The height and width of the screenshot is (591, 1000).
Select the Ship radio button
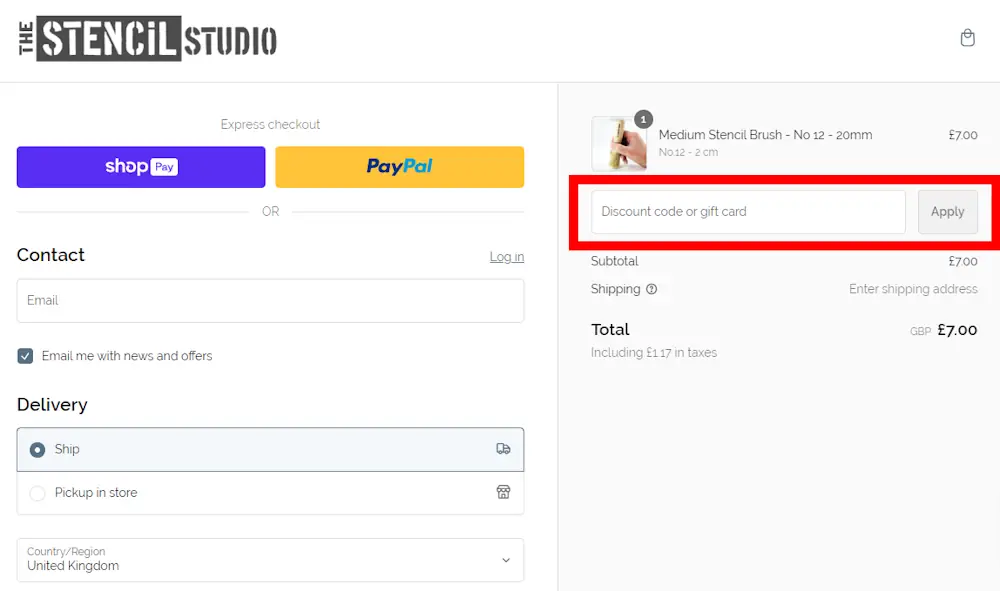click(x=35, y=449)
